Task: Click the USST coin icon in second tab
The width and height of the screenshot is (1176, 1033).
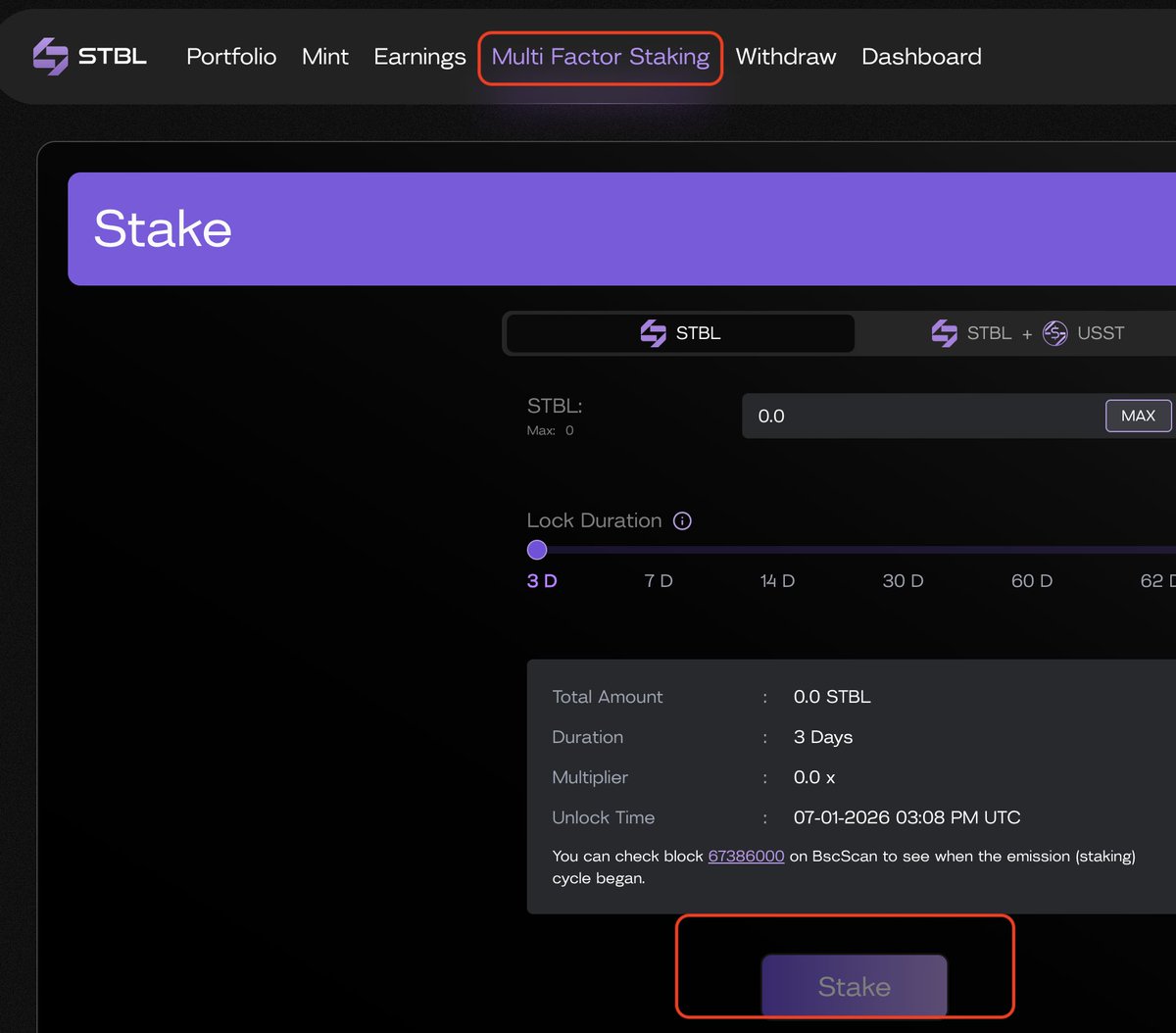Action: coord(1054,333)
